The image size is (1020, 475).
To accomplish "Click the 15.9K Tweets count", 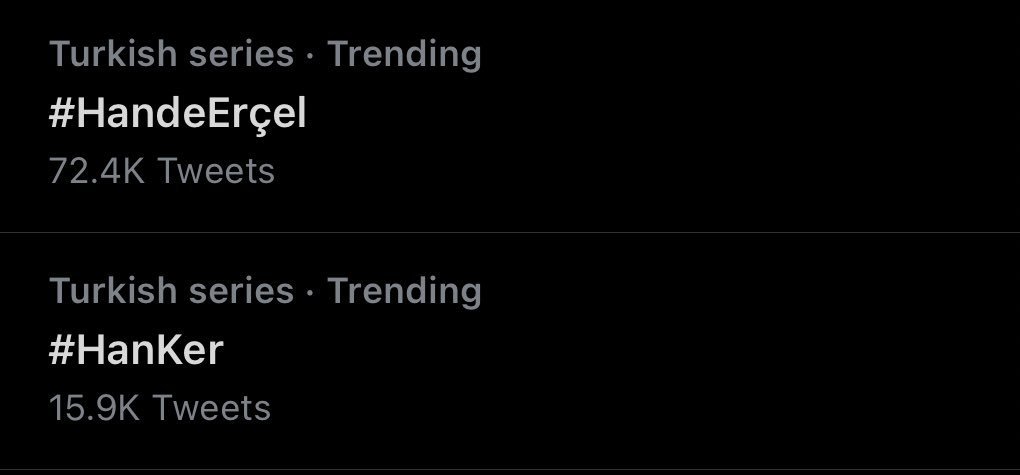I will click(x=159, y=408).
